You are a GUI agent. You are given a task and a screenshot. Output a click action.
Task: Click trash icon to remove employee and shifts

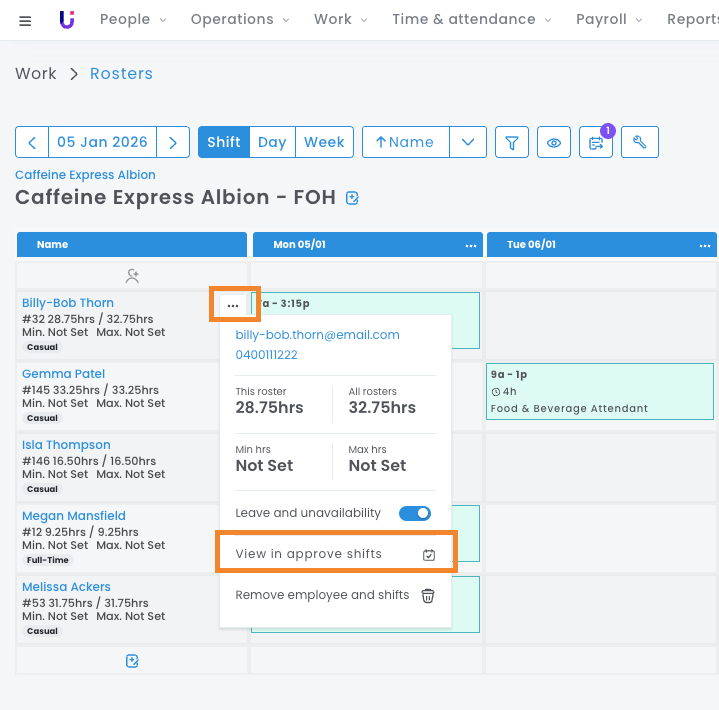pyautogui.click(x=428, y=596)
